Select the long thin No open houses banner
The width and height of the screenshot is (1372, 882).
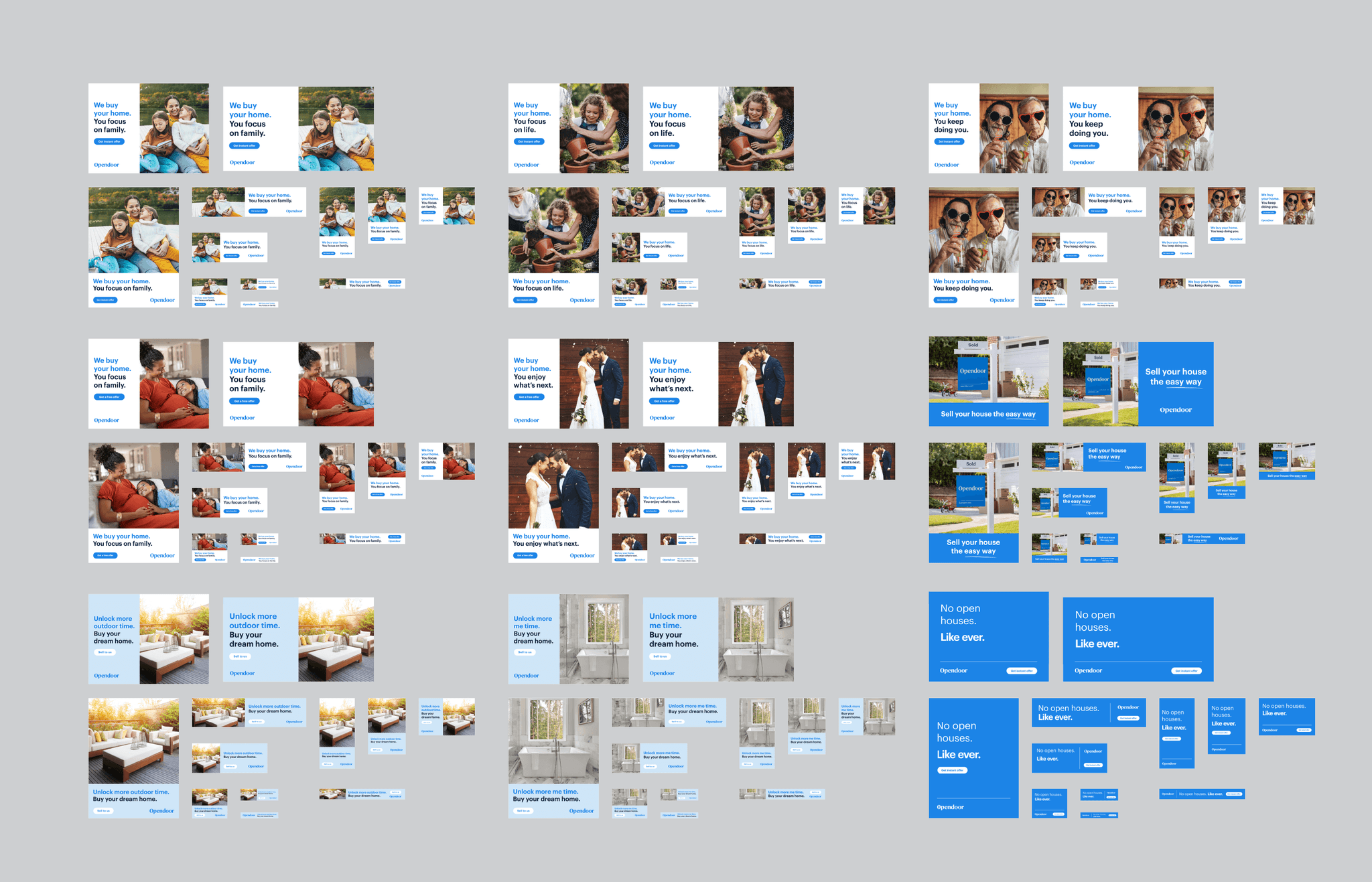[x=1202, y=794]
